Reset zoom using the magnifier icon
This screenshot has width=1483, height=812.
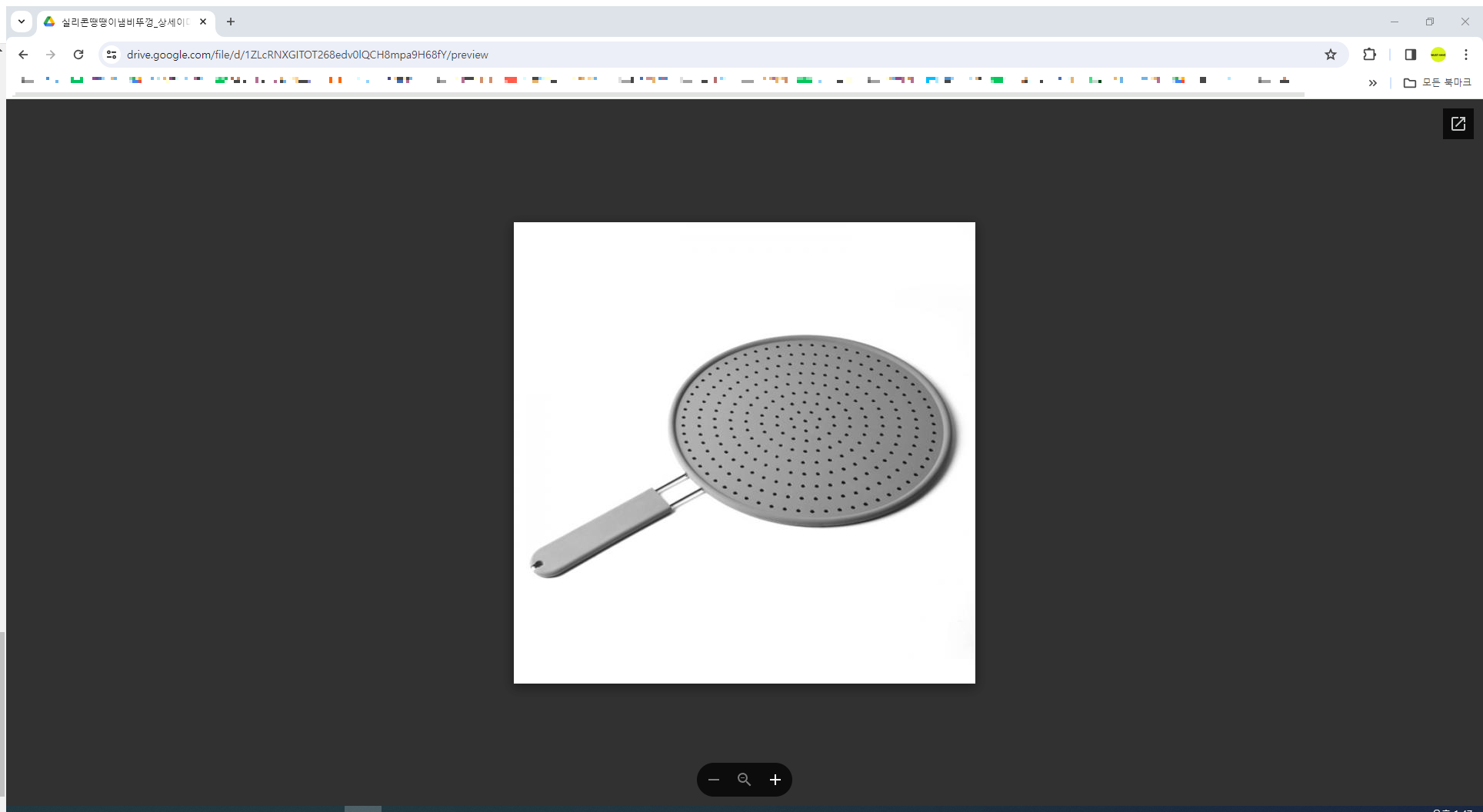744,780
